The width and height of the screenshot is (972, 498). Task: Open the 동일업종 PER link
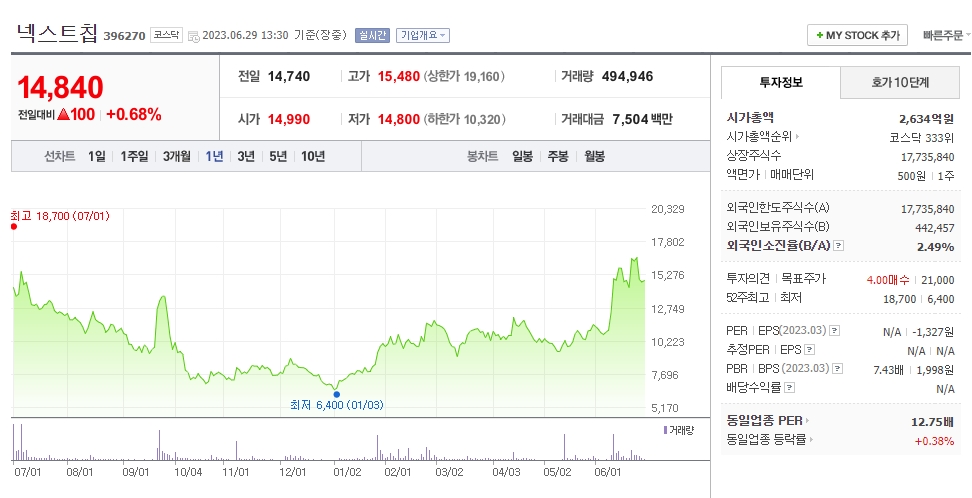(767, 420)
